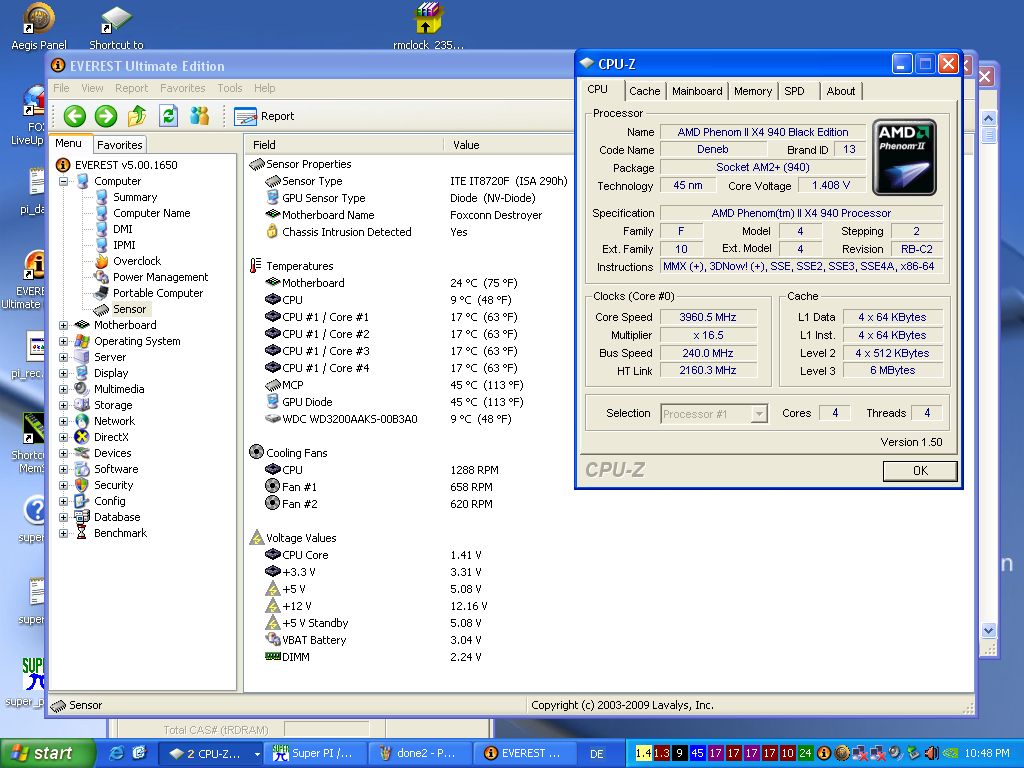Expand the Network tree node
Image resolution: width=1024 pixels, height=768 pixels.
[63, 421]
